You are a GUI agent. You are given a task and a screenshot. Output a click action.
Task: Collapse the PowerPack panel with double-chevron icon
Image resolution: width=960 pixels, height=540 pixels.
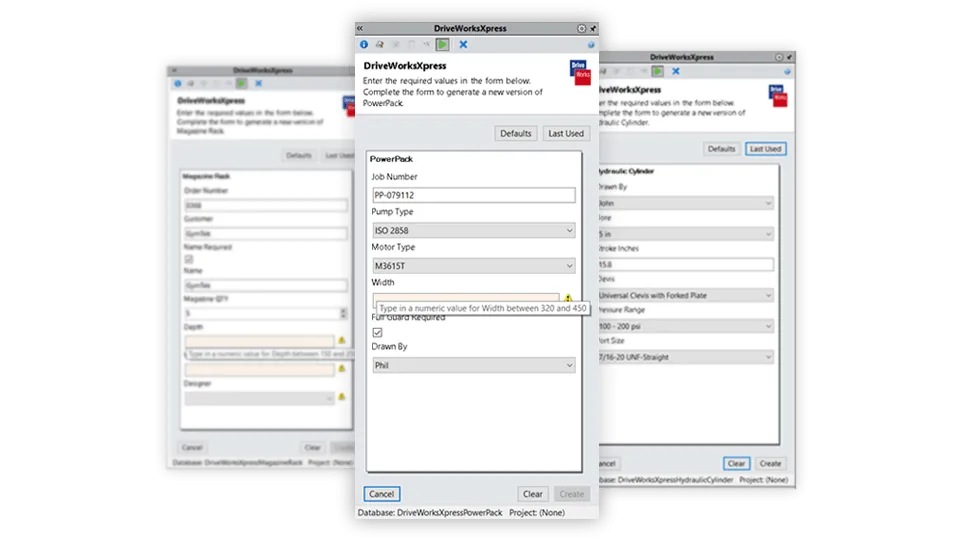pyautogui.click(x=360, y=29)
